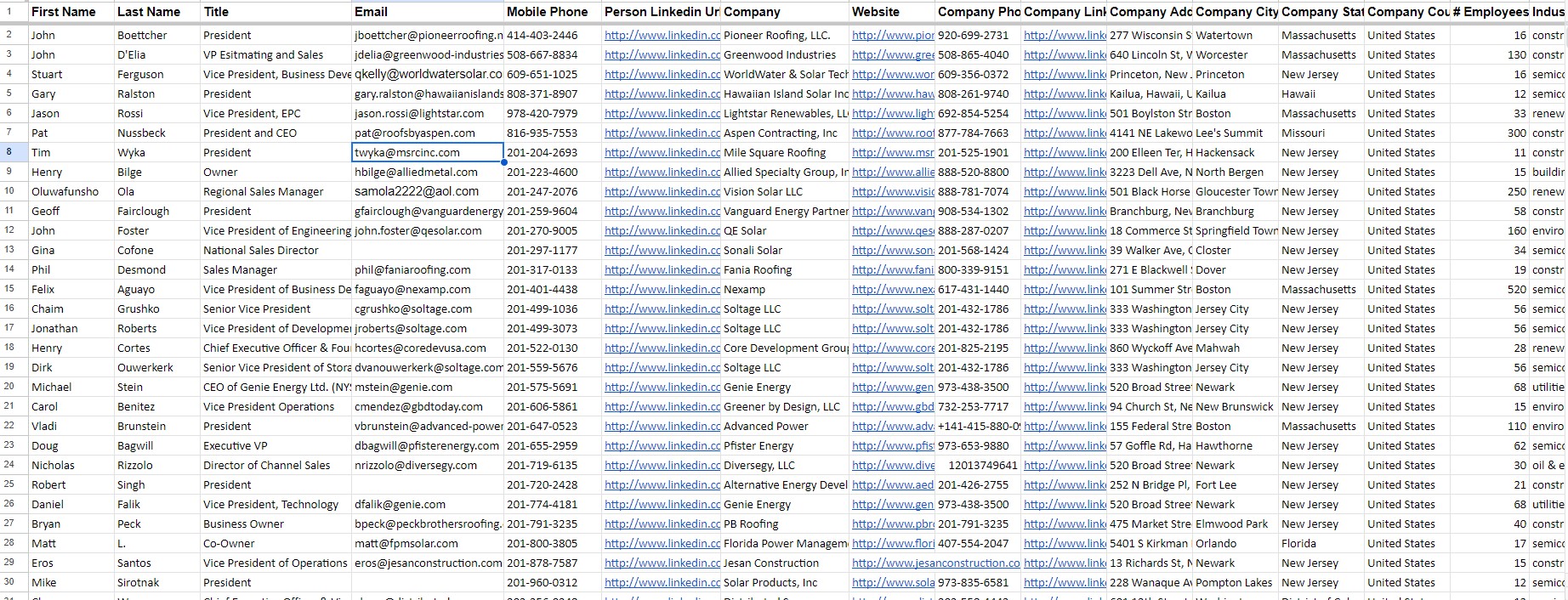The image size is (1568, 600).
Task: Open LinkedIn link in John Boettcher's row
Action: 662,36
